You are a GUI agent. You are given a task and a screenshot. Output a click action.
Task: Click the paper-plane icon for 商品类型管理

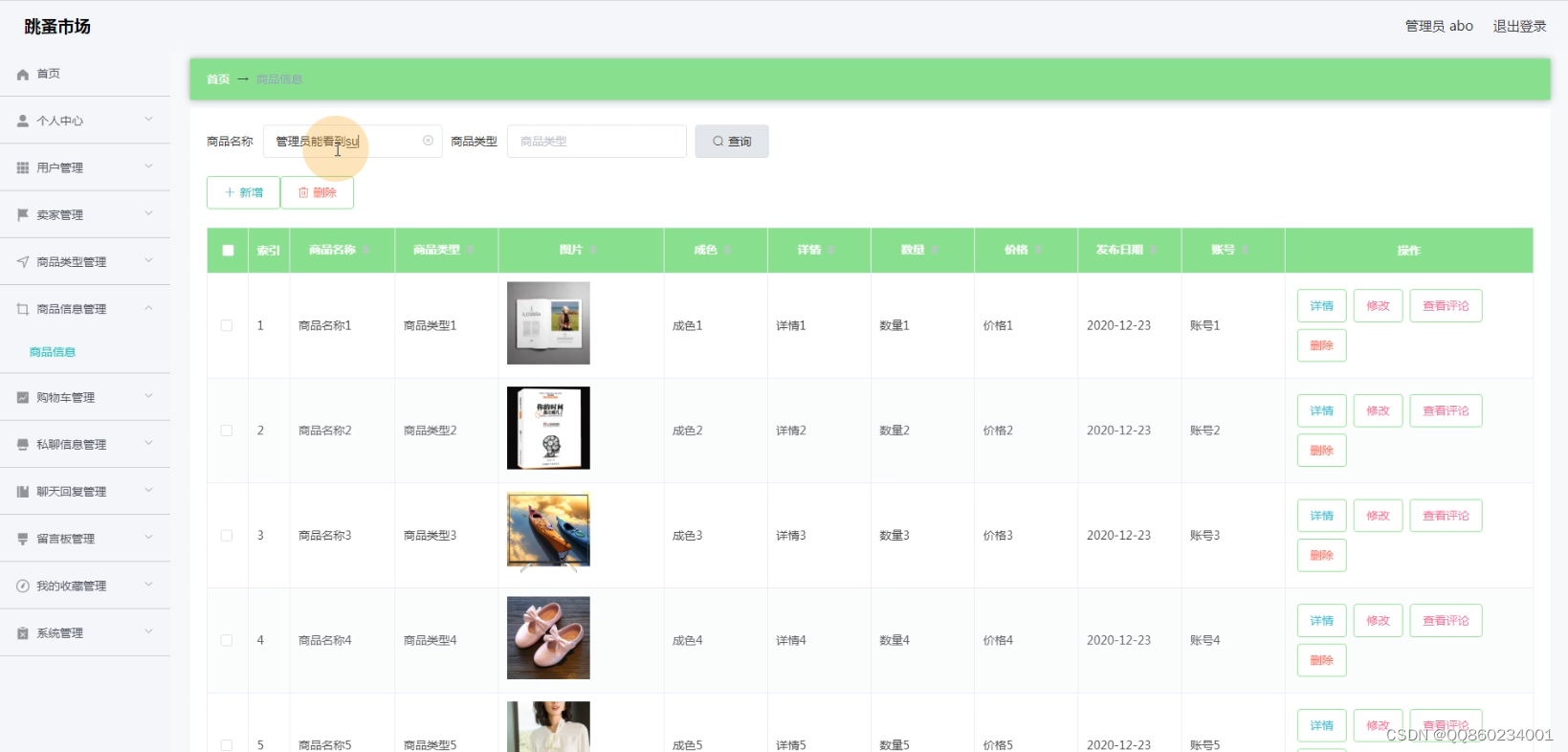[x=23, y=262]
